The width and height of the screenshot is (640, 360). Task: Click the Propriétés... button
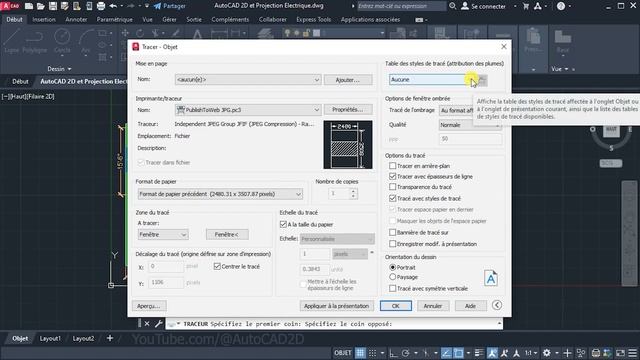coord(348,110)
